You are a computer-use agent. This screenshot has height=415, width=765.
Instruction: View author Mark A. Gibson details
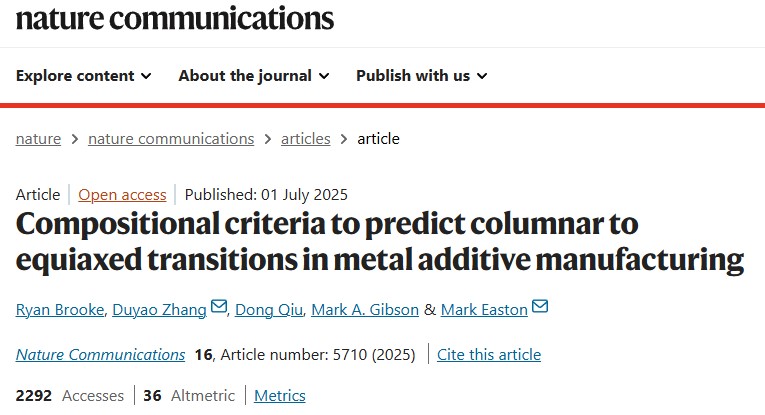pyautogui.click(x=364, y=309)
